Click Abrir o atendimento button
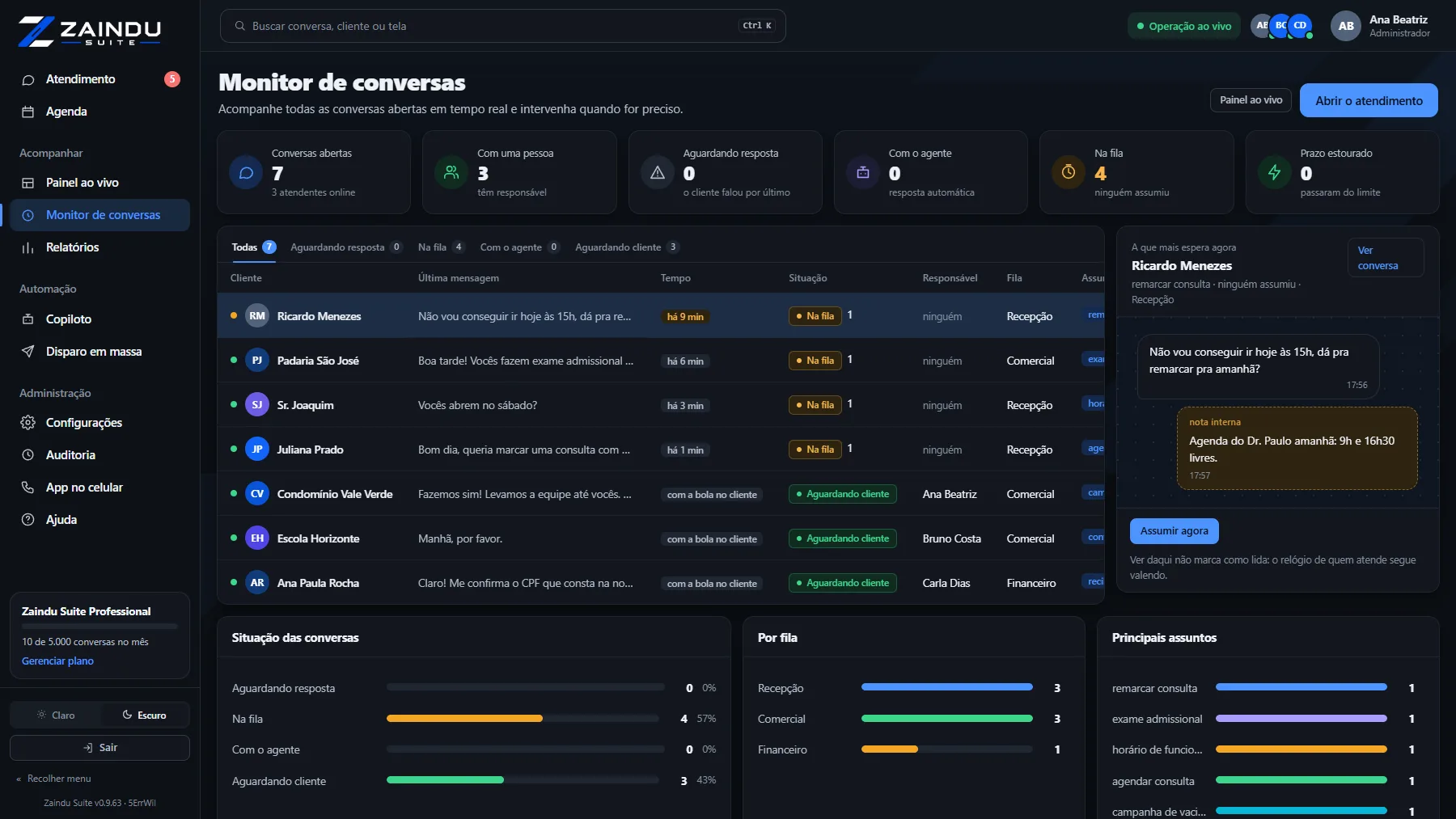1456x819 pixels. pyautogui.click(x=1369, y=100)
